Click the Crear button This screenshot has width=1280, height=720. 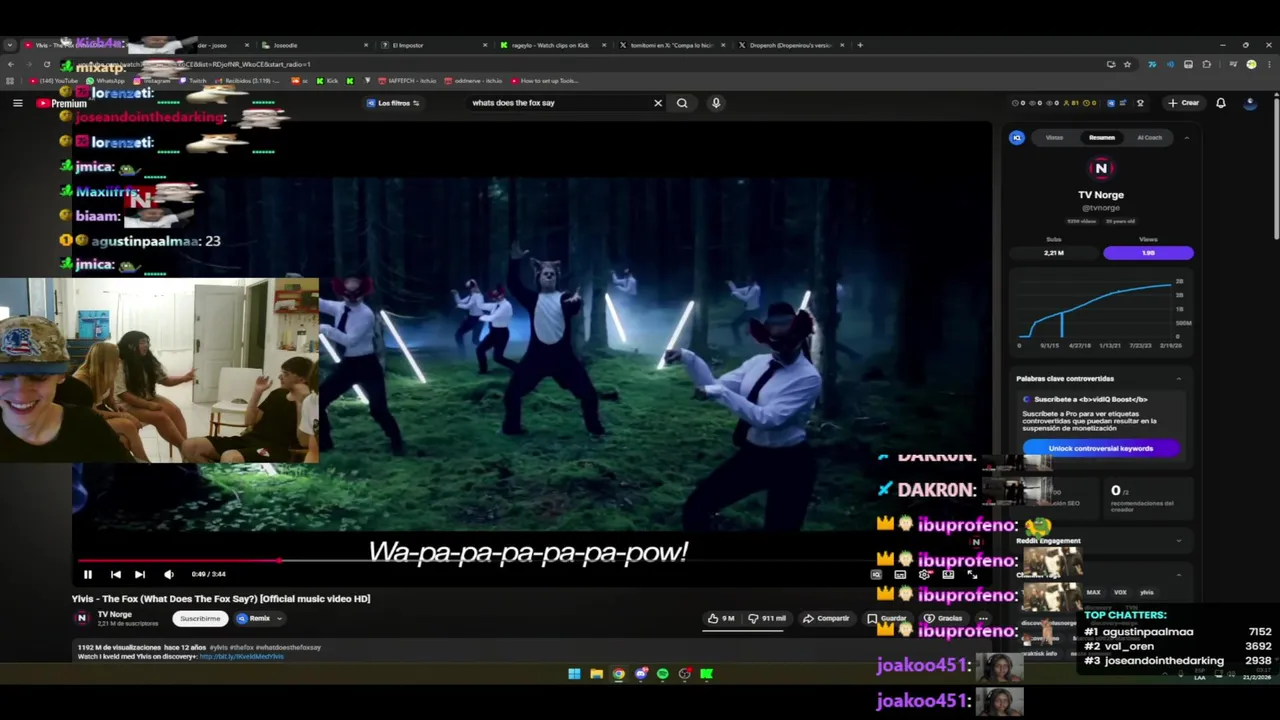click(x=1183, y=103)
